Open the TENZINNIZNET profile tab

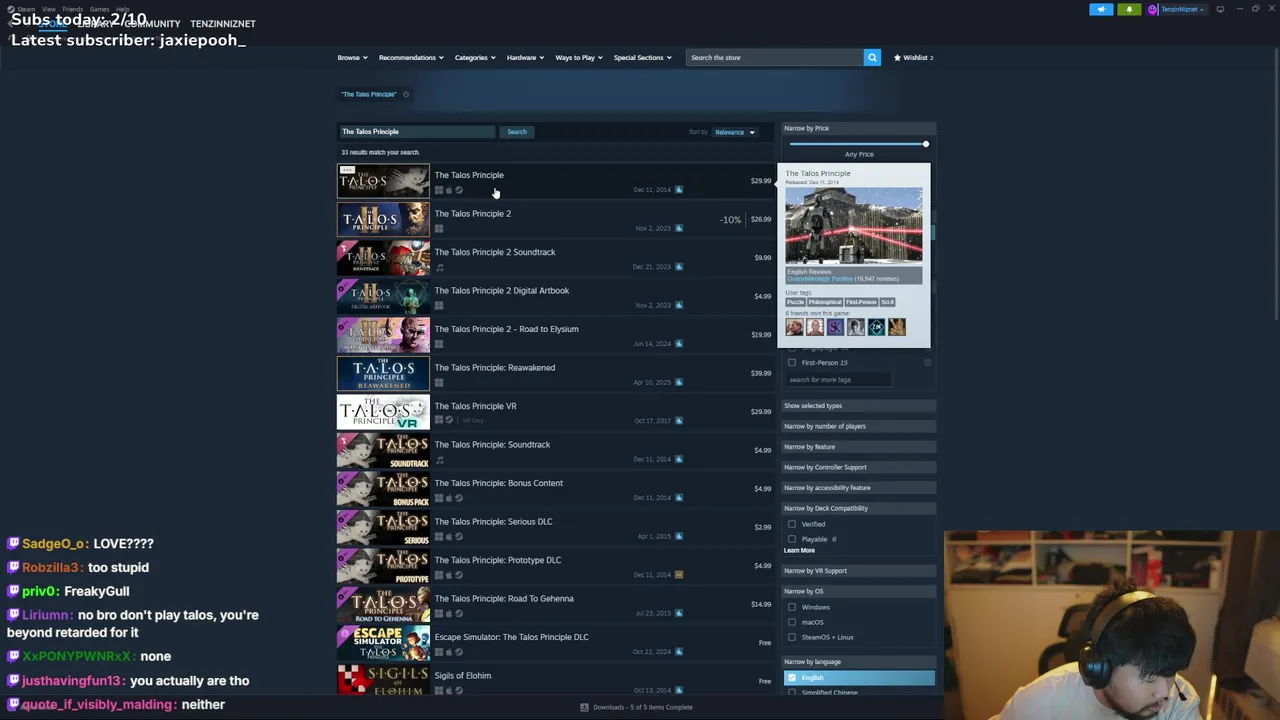(x=223, y=23)
